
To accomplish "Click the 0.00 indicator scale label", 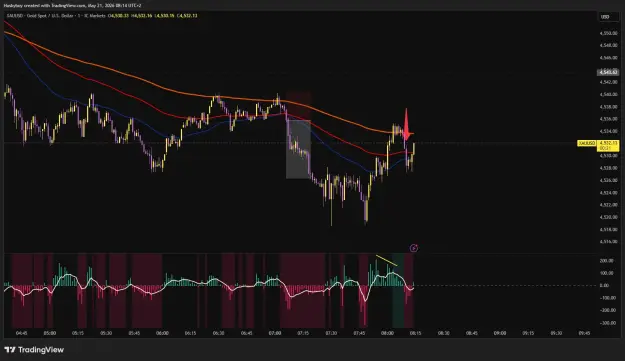I will coord(604,285).
